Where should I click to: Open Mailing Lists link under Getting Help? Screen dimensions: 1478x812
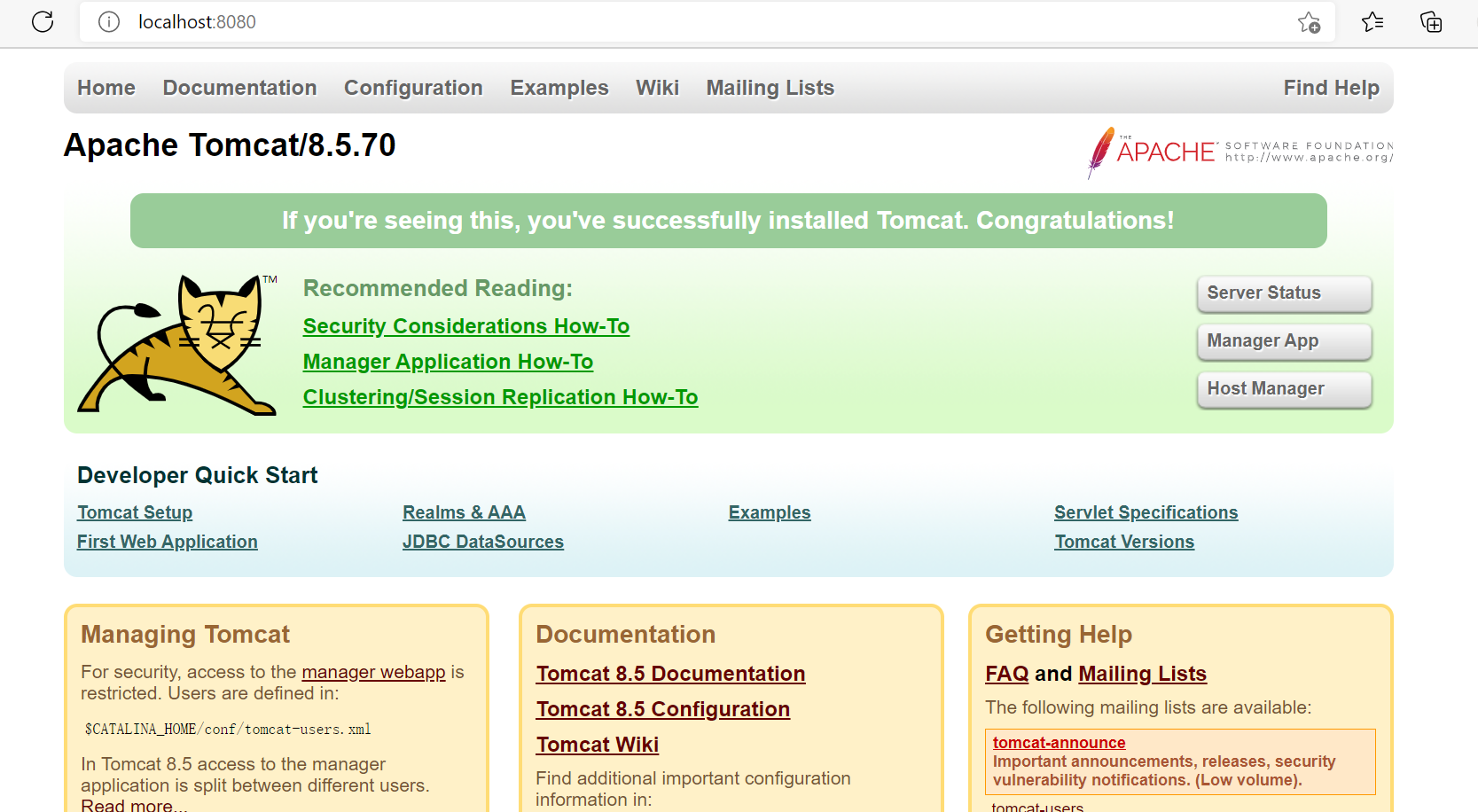pyautogui.click(x=1142, y=674)
